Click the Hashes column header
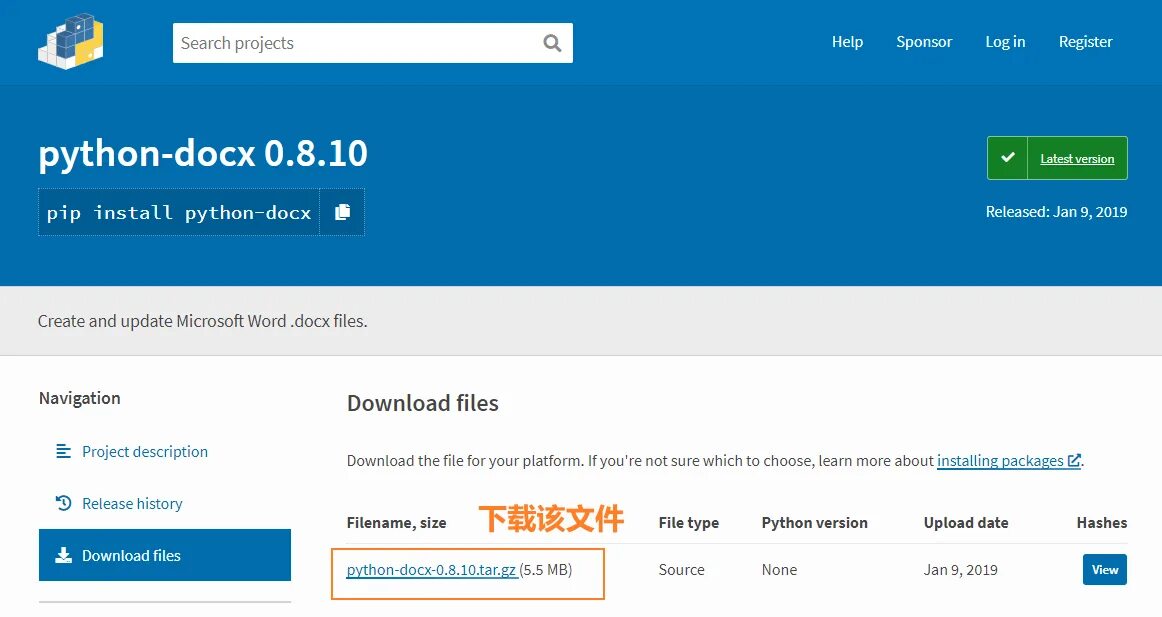1162x617 pixels. tap(1101, 522)
